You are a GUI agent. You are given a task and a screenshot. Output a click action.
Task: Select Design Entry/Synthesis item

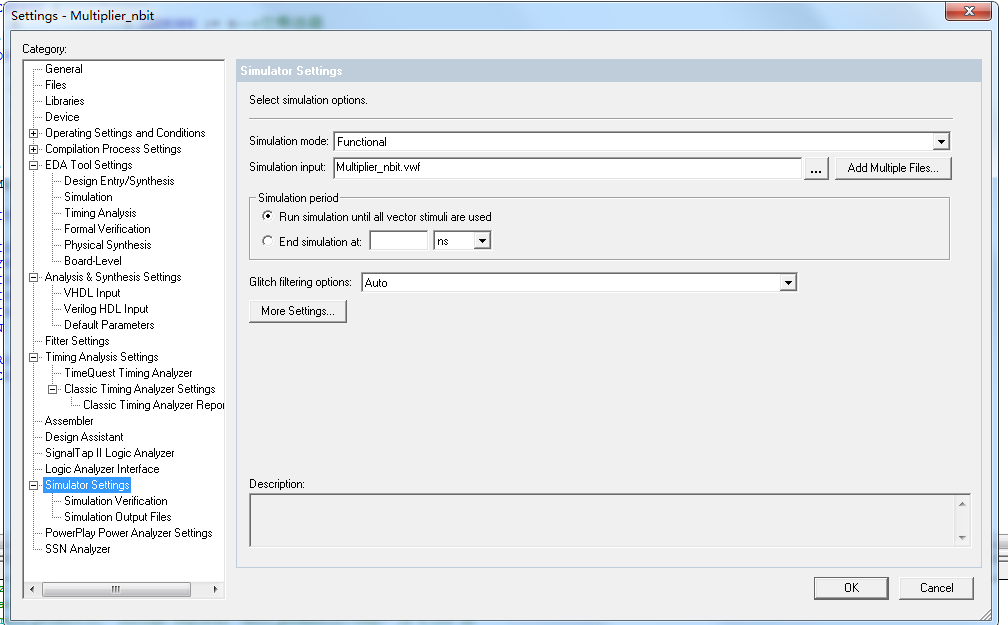(119, 181)
